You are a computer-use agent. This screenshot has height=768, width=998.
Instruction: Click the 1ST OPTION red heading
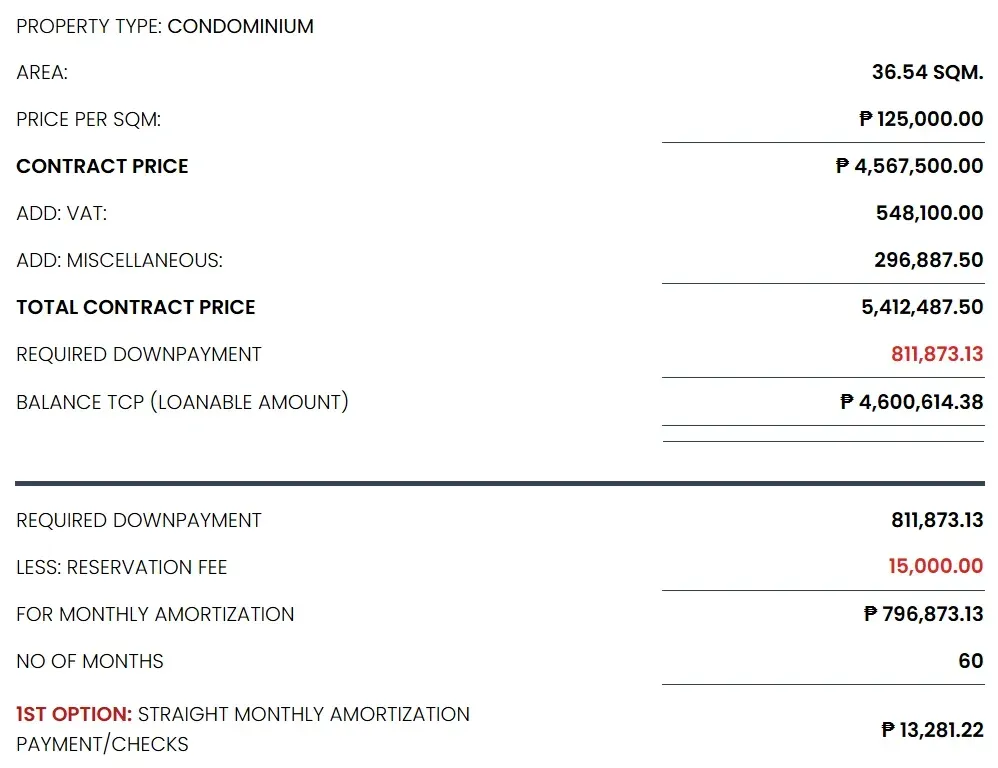click(74, 714)
